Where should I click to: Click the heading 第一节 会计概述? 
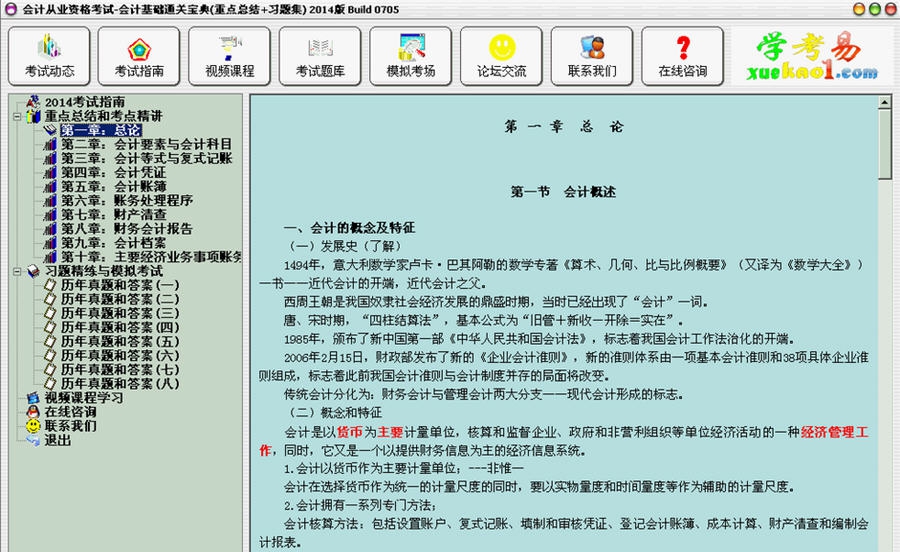click(563, 192)
